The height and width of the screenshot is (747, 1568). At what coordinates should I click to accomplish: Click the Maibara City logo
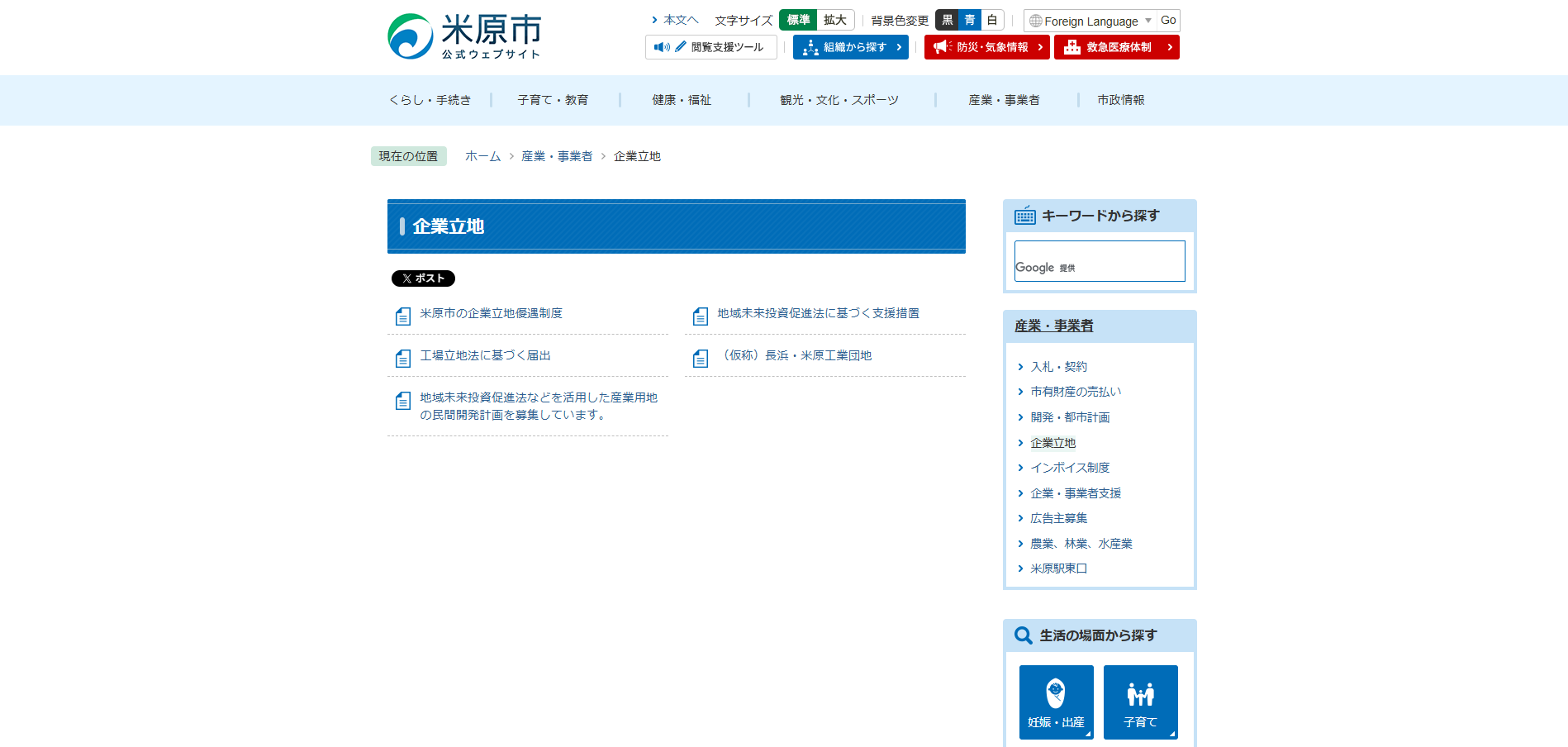click(465, 36)
